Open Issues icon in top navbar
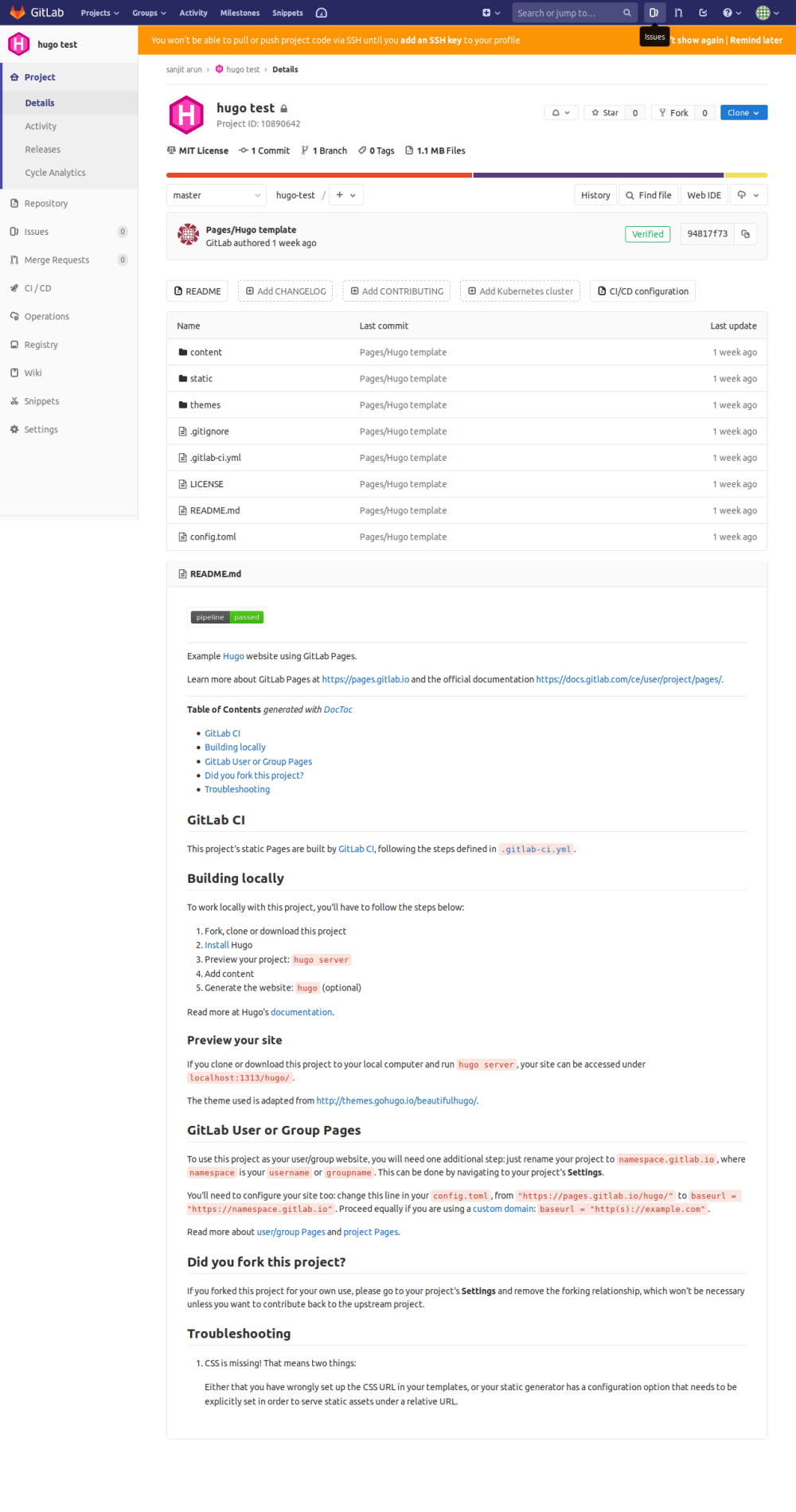This screenshot has width=796, height=1512. tap(654, 13)
